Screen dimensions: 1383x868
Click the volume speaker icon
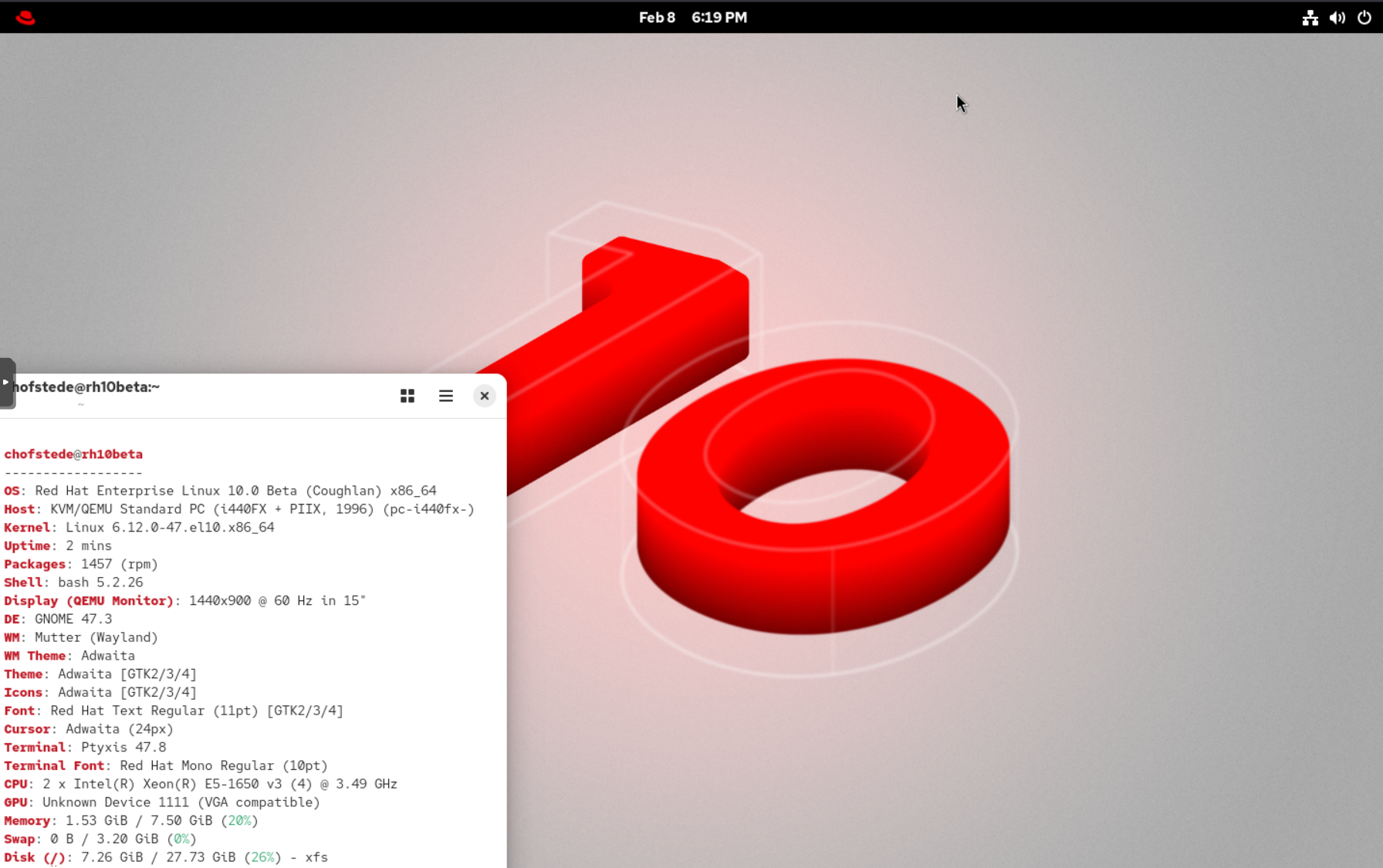1337,18
